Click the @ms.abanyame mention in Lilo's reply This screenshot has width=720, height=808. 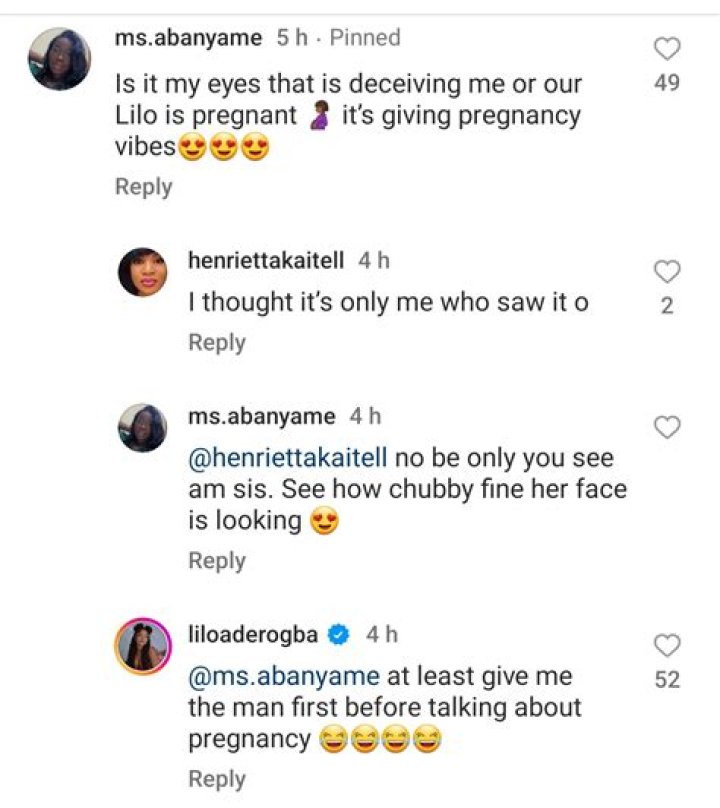click(x=284, y=676)
